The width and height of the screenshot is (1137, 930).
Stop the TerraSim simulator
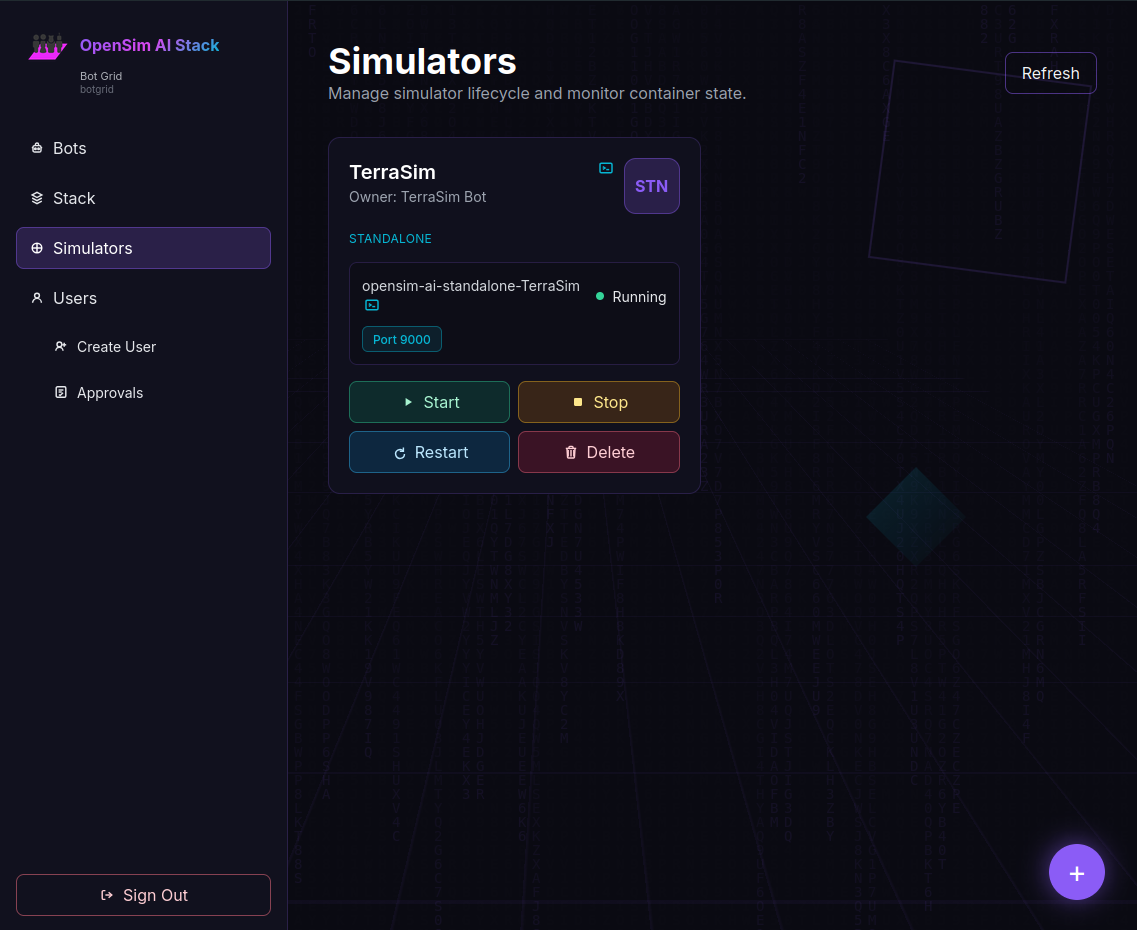[598, 402]
